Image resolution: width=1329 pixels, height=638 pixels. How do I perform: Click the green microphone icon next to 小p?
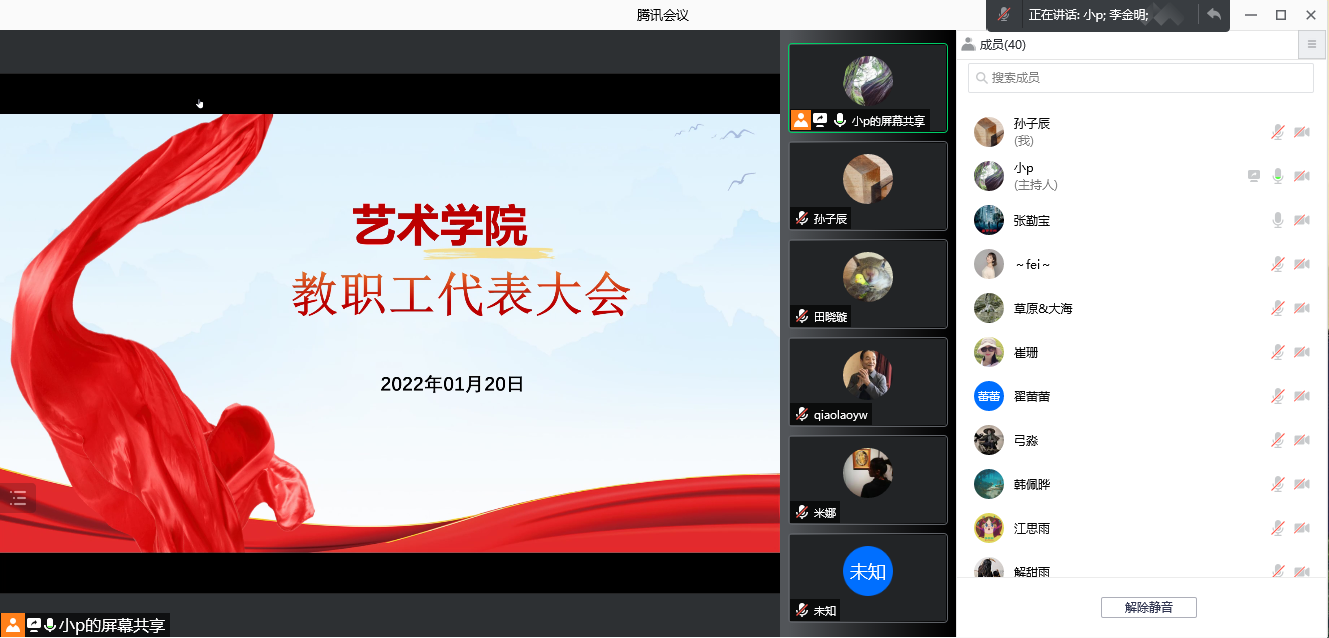point(1277,176)
